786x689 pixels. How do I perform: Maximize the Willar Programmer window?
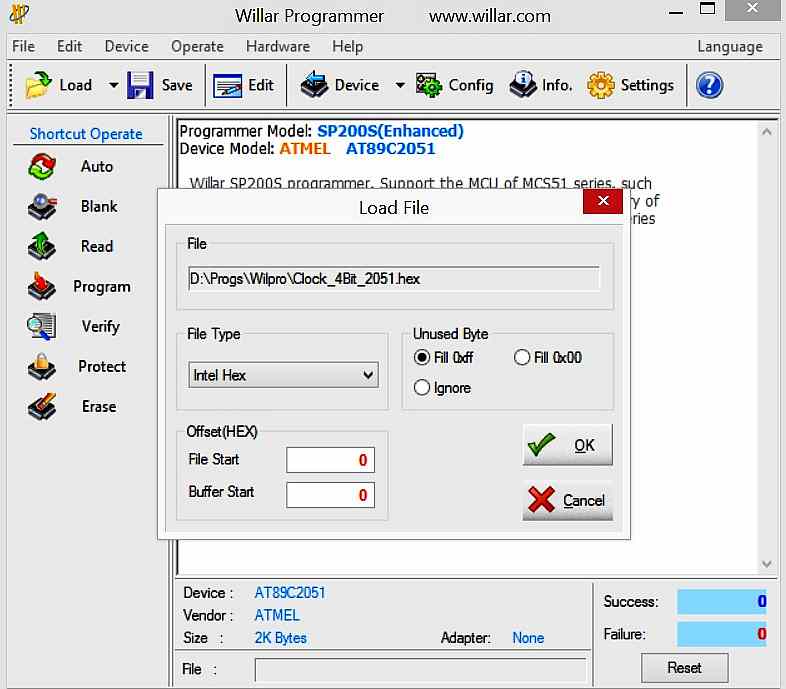click(x=708, y=9)
